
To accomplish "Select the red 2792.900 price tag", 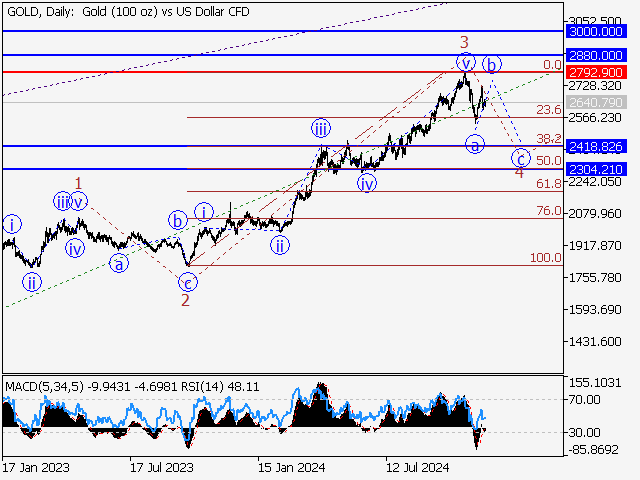I will (x=596, y=73).
